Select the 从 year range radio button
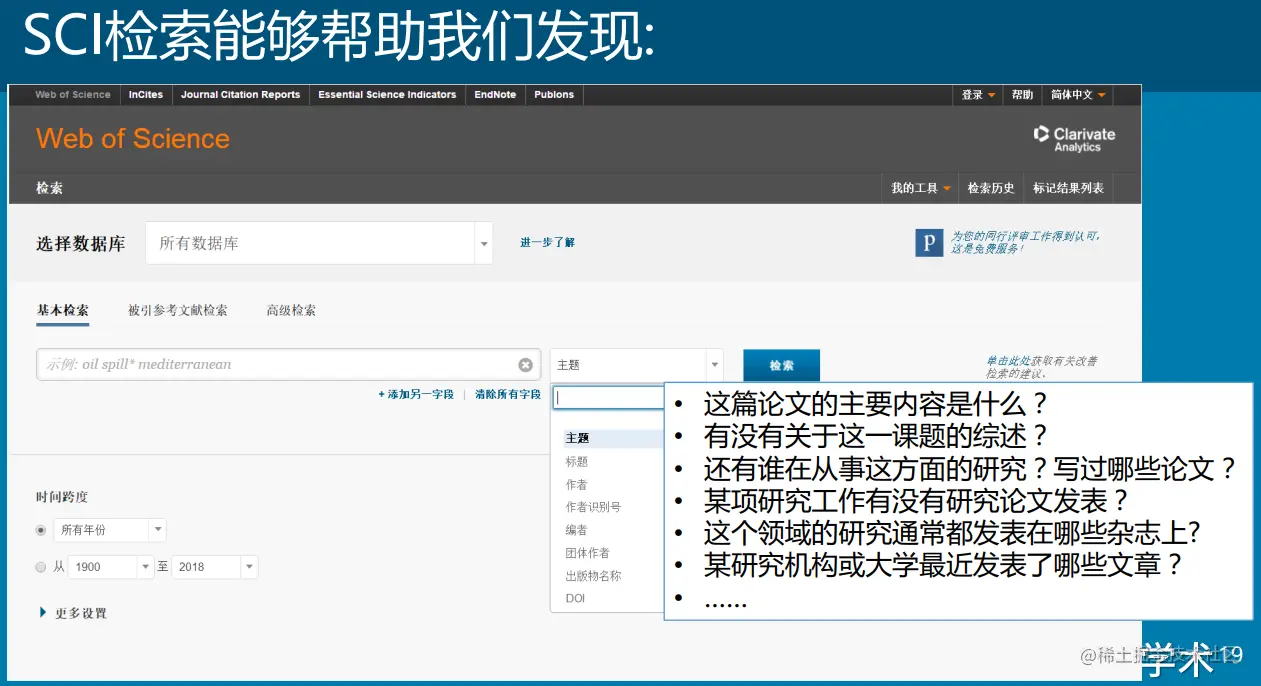The height and width of the screenshot is (686, 1261). coord(41,567)
